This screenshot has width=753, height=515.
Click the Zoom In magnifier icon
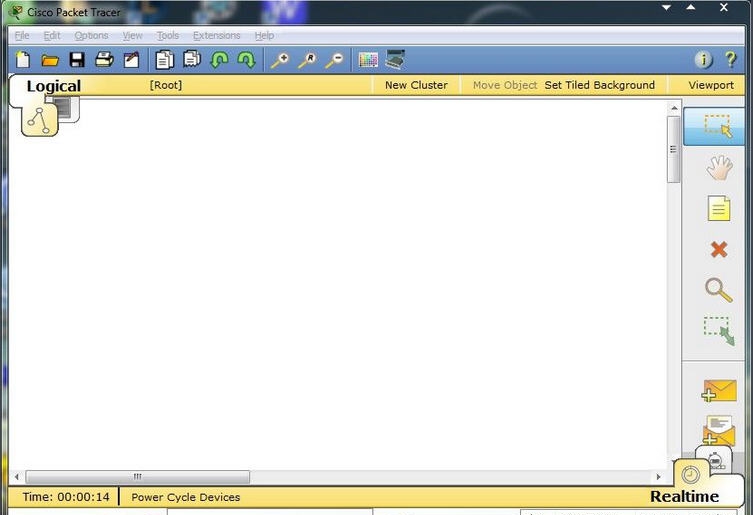[x=280, y=60]
